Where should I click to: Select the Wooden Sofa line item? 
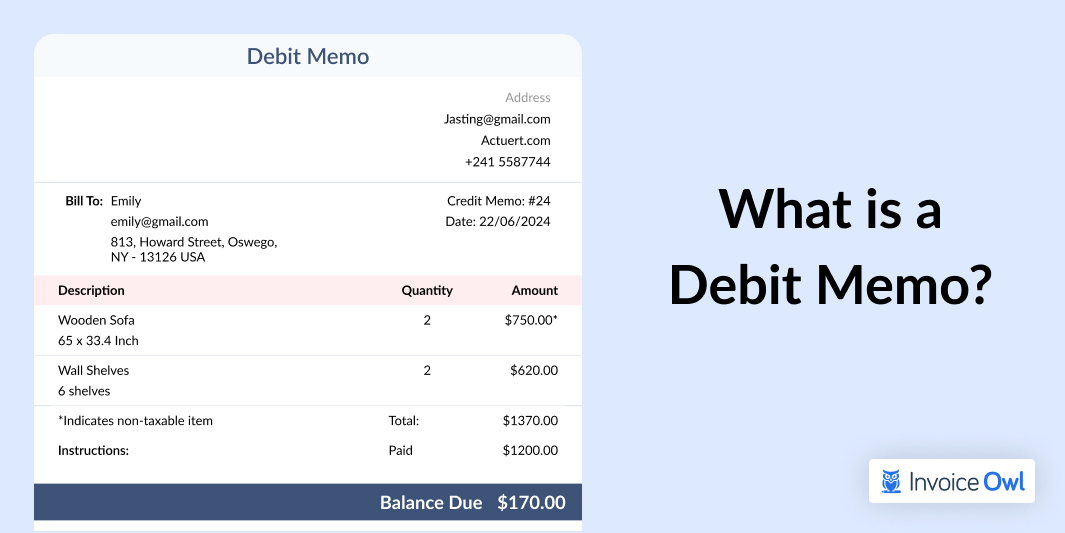[x=96, y=321]
